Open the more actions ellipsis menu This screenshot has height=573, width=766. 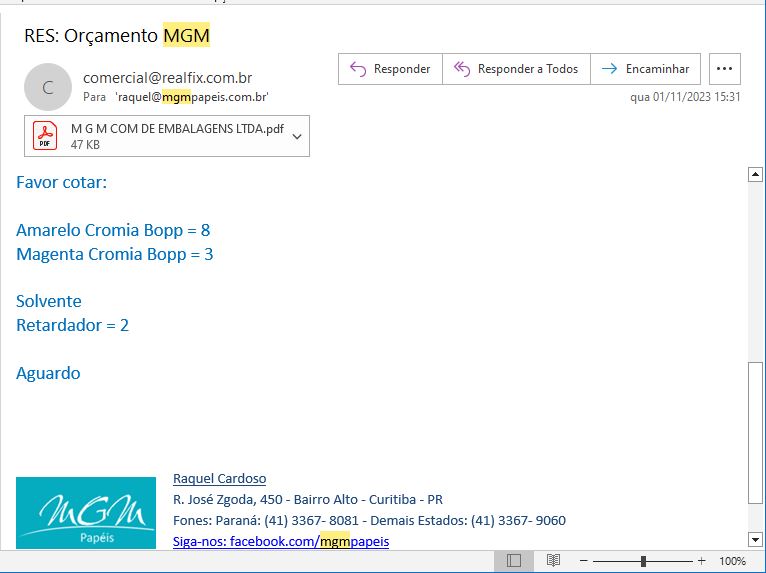tap(725, 69)
